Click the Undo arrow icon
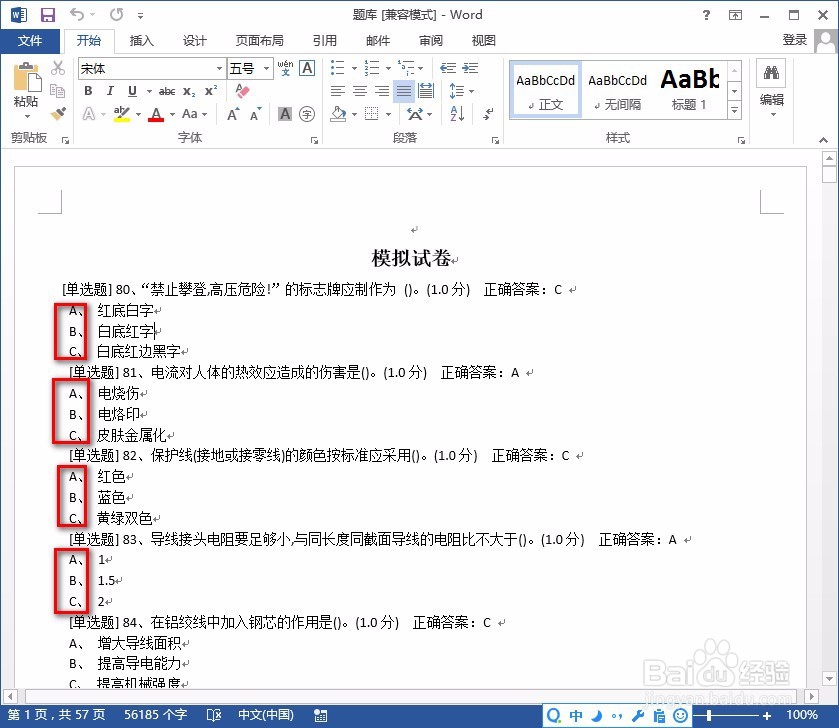Screen dimensions: 839x728 tap(77, 14)
